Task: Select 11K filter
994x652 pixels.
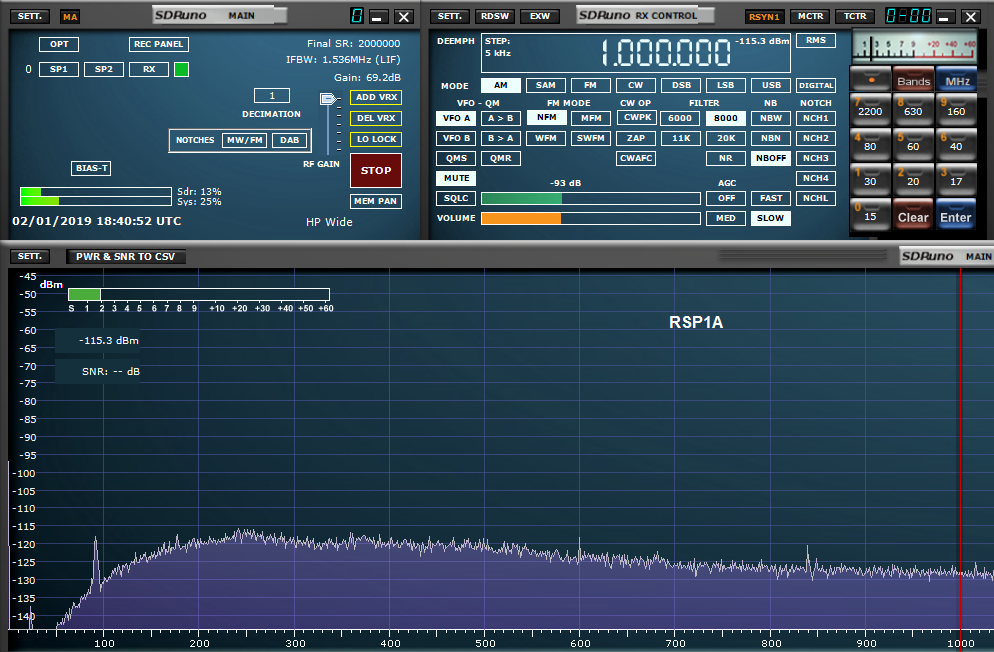Action: tap(681, 138)
